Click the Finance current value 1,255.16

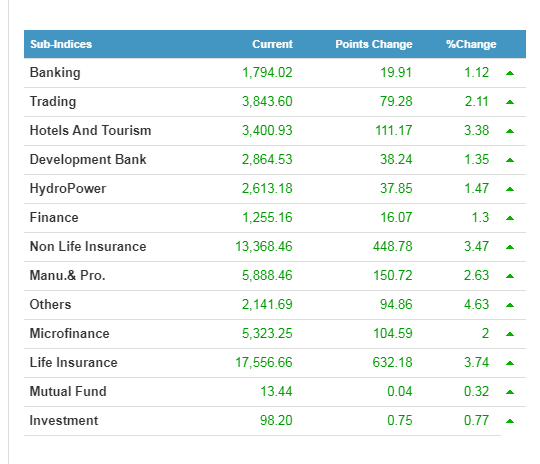click(x=267, y=218)
